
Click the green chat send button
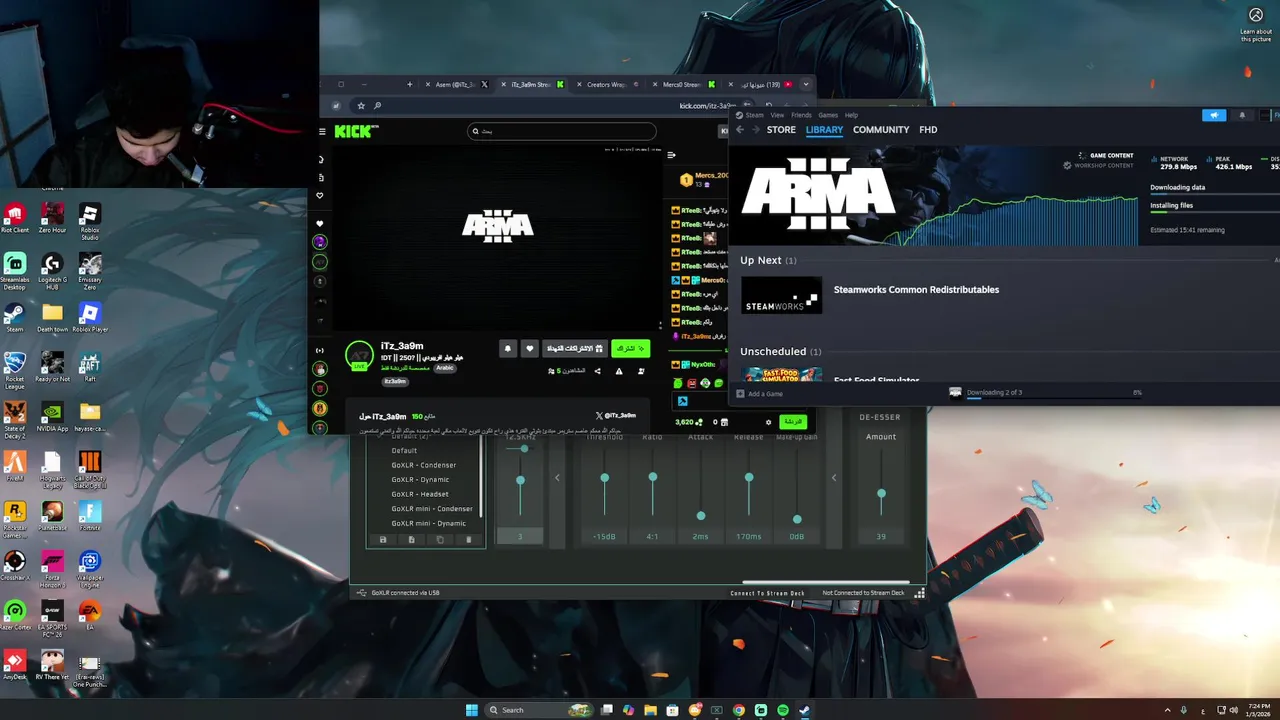click(x=793, y=422)
